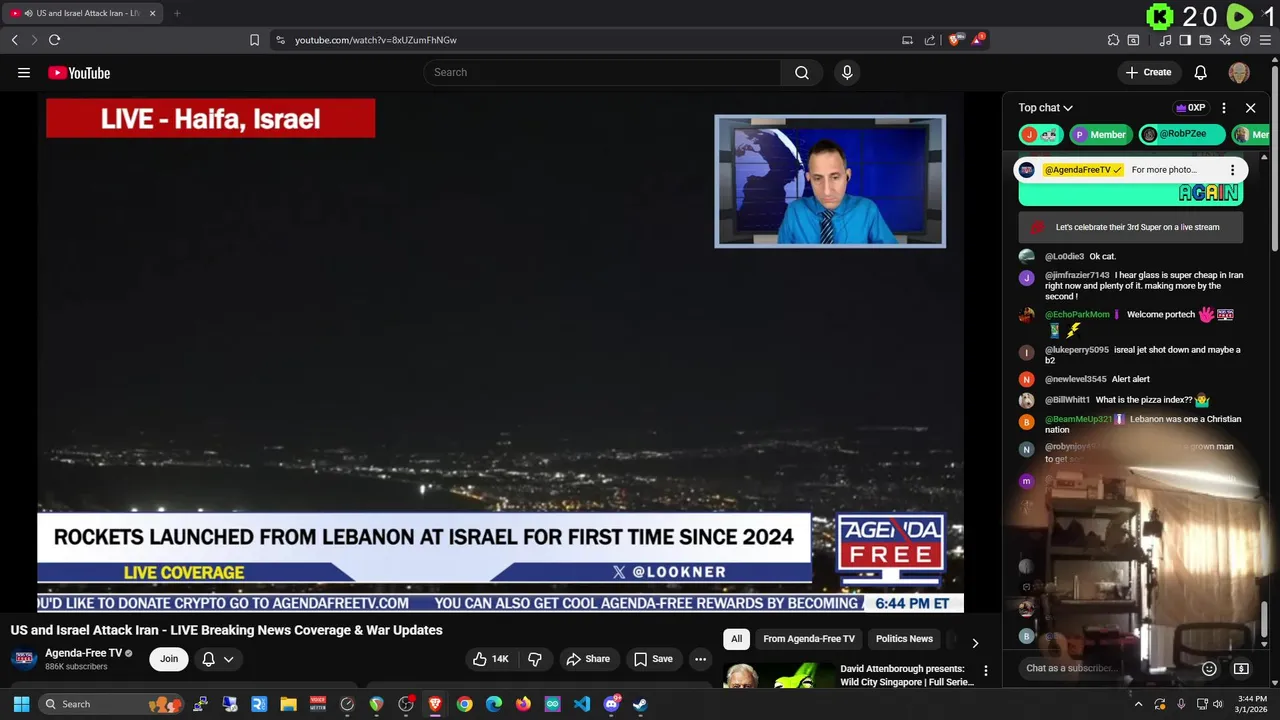The image size is (1280, 720).
Task: Open live chat options three-dot menu
Action: click(x=1224, y=108)
